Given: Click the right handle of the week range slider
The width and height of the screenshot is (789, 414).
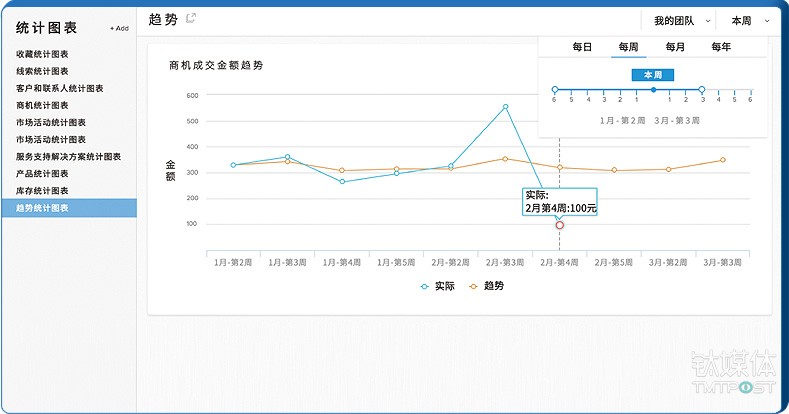Looking at the screenshot, I should click(x=702, y=90).
